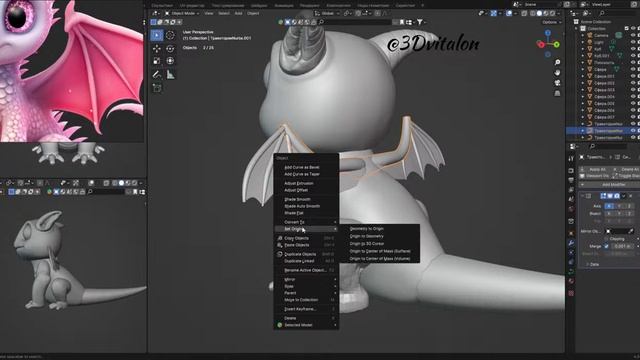Open the Modifiers wrench properties tab

tap(571, 243)
